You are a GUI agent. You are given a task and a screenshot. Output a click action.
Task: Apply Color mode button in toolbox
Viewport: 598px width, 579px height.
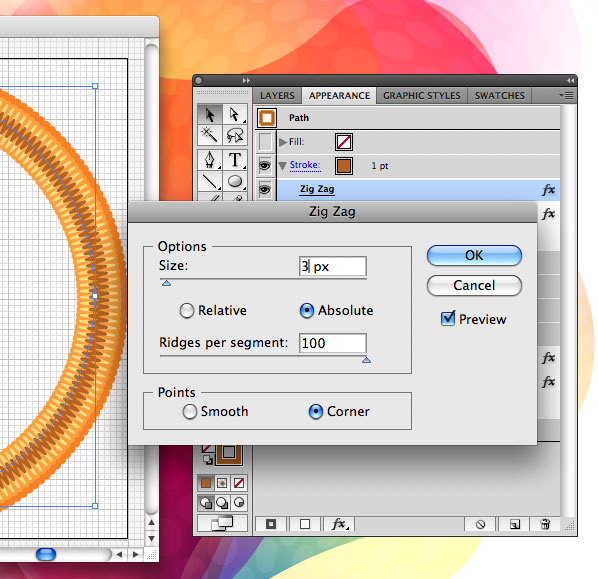[206, 483]
